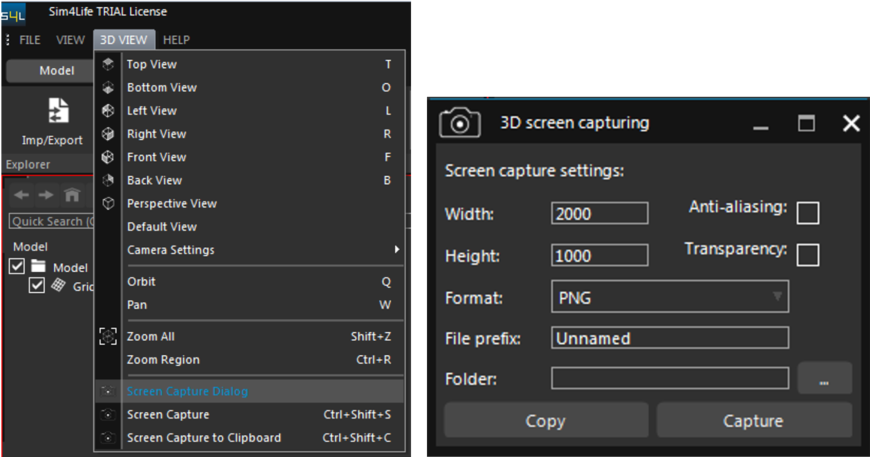The width and height of the screenshot is (870, 457).
Task: Click the Explorer home icon
Action: click(x=72, y=196)
